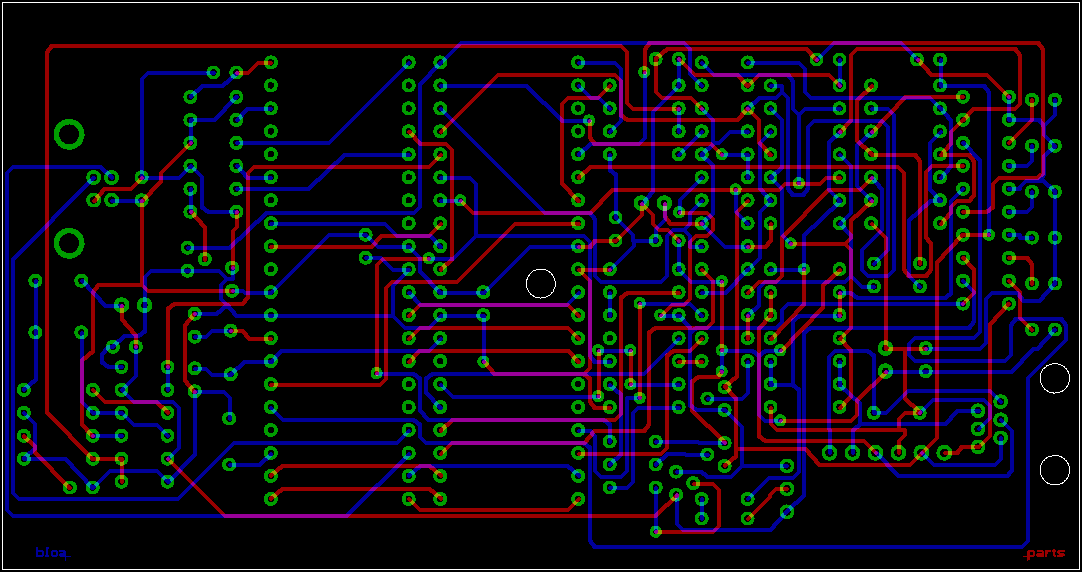Select the lower white drill circle at right edge

1054,470
